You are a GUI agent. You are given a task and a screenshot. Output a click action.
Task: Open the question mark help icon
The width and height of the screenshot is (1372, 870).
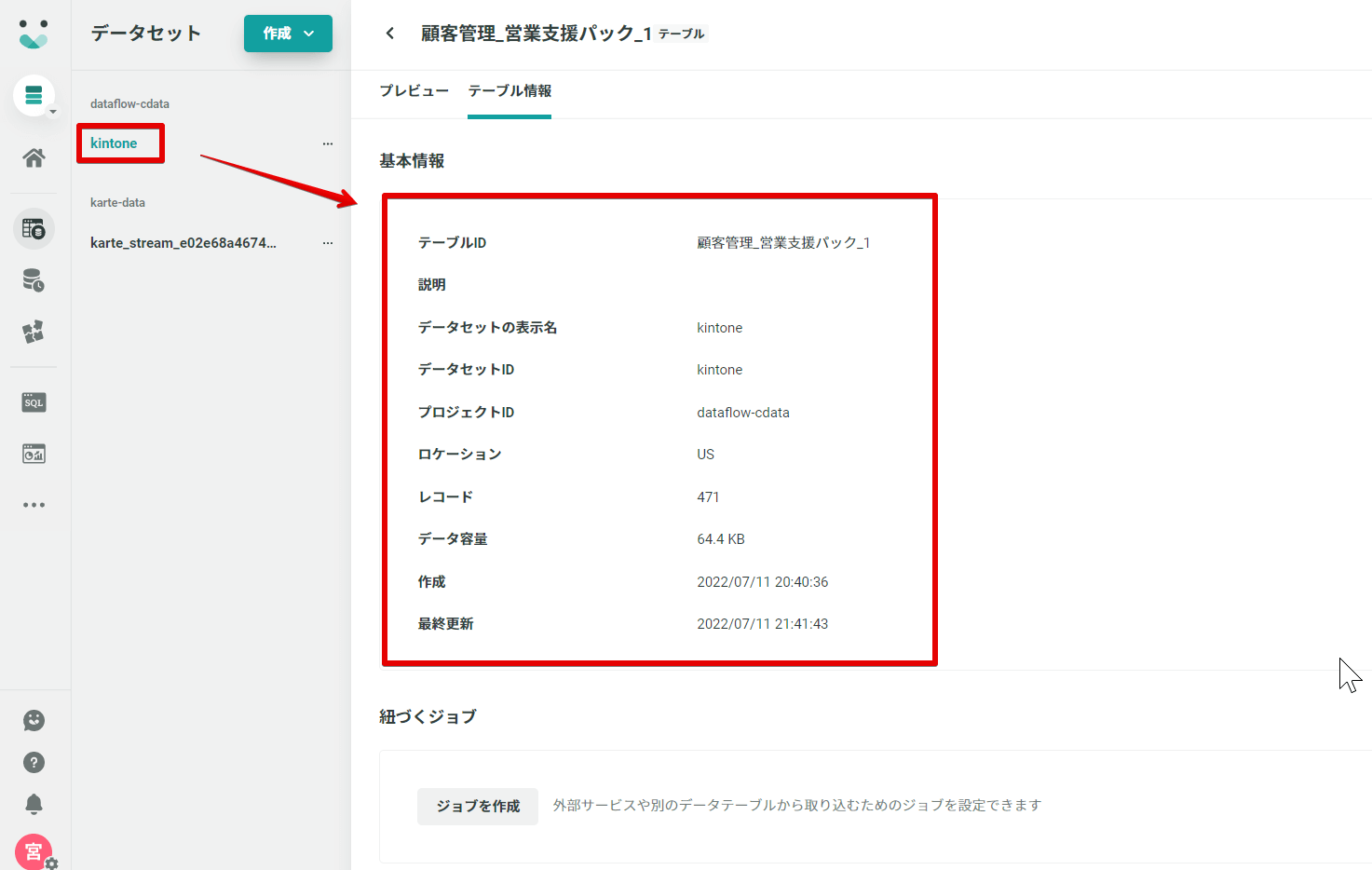click(34, 763)
